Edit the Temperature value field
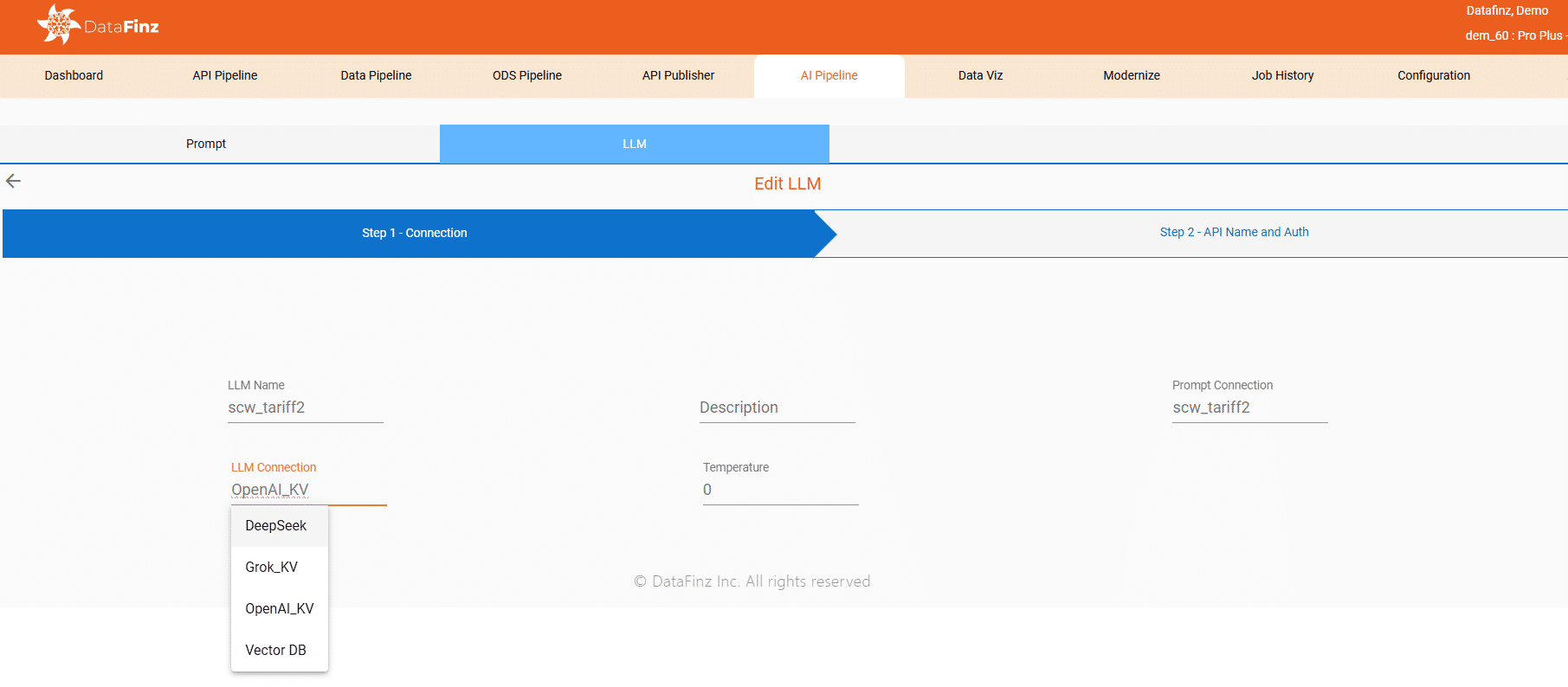 click(780, 490)
